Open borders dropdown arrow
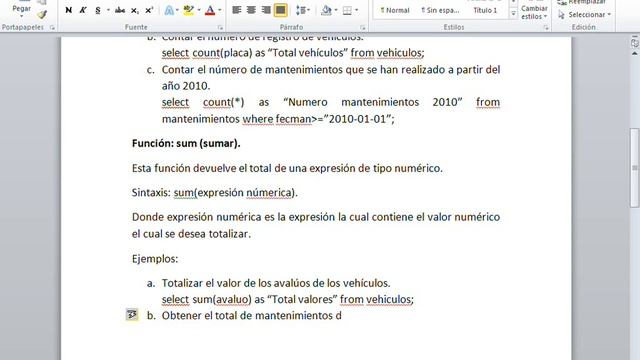 tap(356, 10)
